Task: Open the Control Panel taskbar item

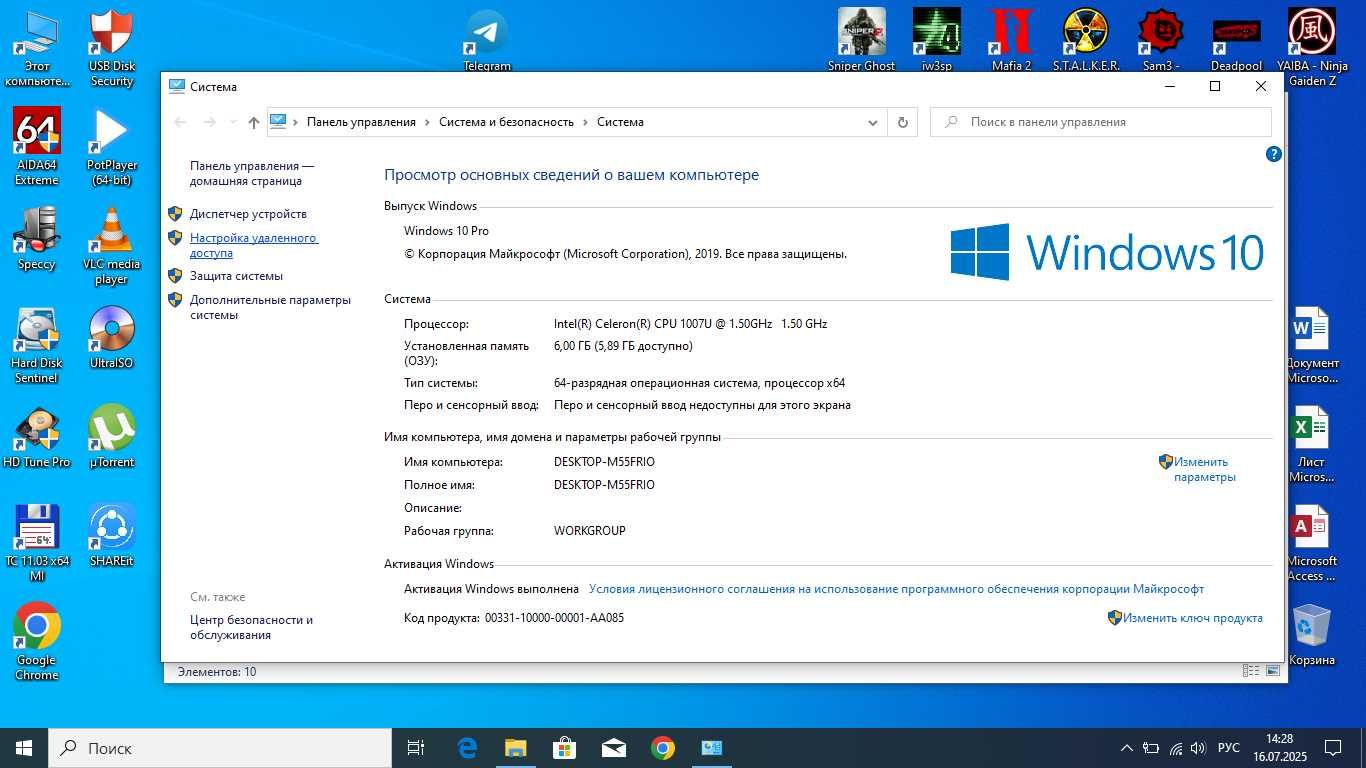Action: [x=712, y=748]
